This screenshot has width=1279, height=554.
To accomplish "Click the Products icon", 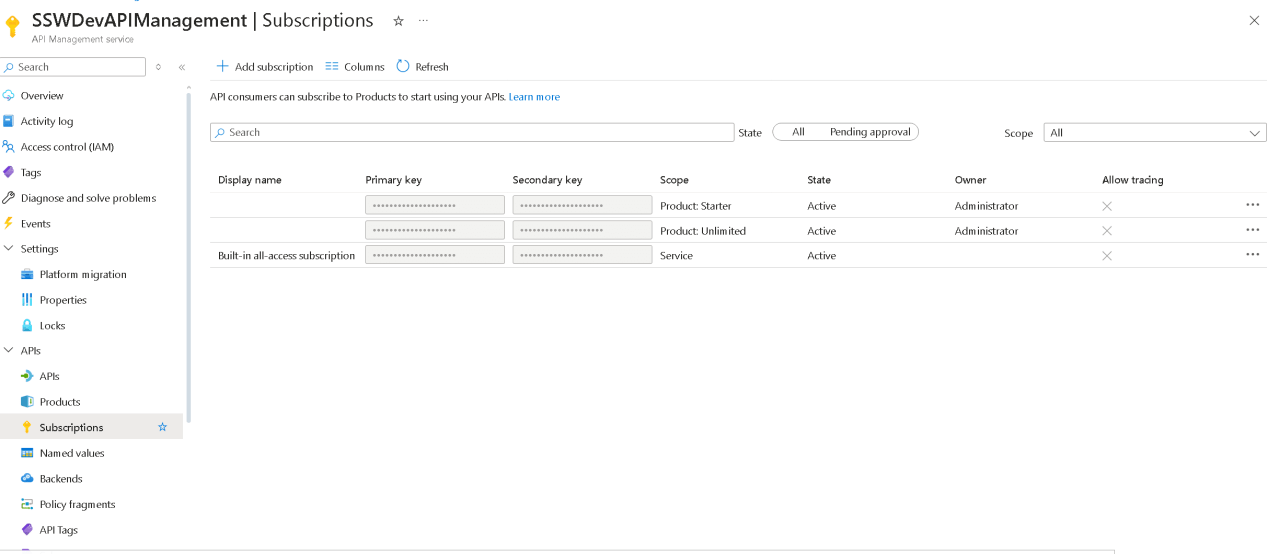I will (x=27, y=402).
